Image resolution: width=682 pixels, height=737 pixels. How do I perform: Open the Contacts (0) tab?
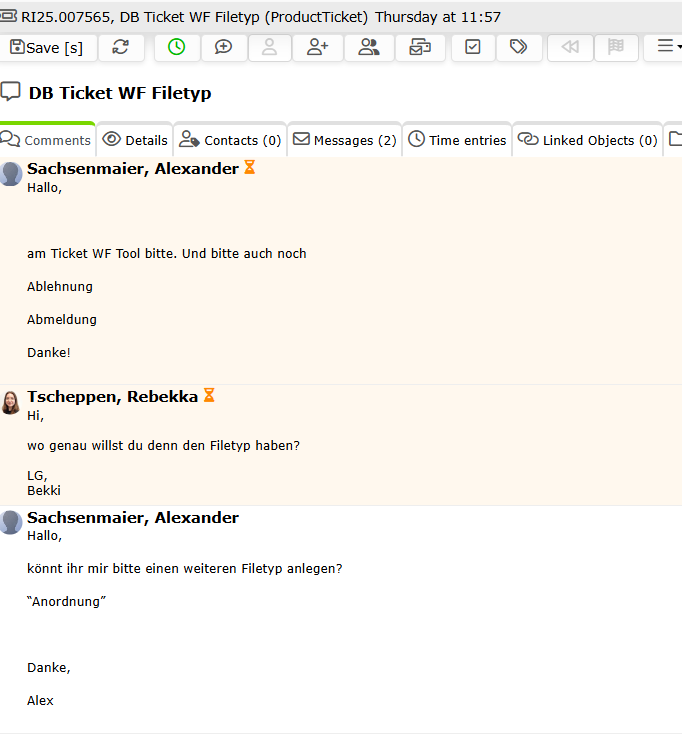tap(230, 140)
